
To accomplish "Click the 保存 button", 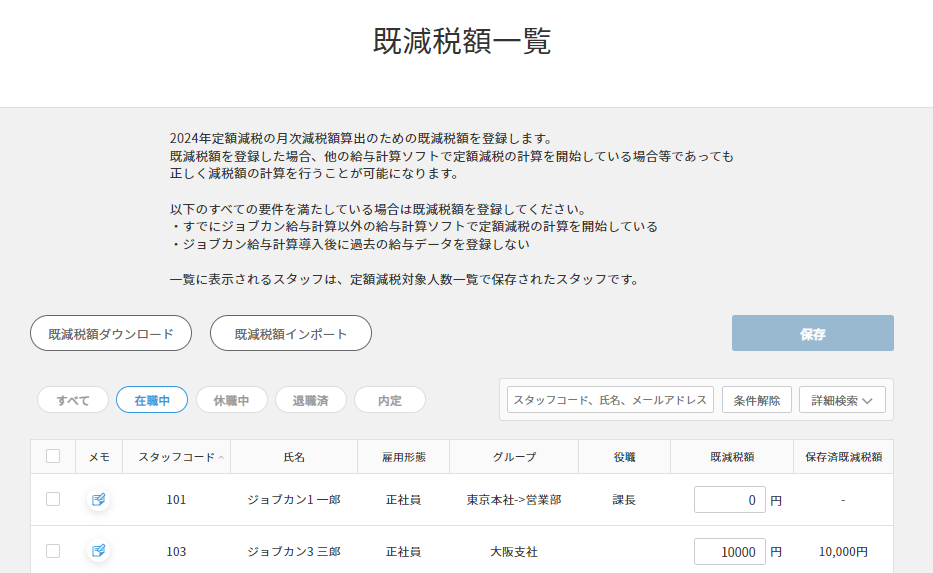I will (812, 333).
